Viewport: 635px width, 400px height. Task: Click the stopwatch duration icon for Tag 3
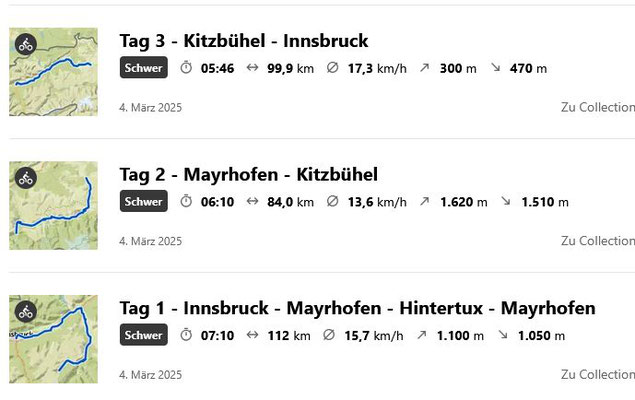[186, 67]
